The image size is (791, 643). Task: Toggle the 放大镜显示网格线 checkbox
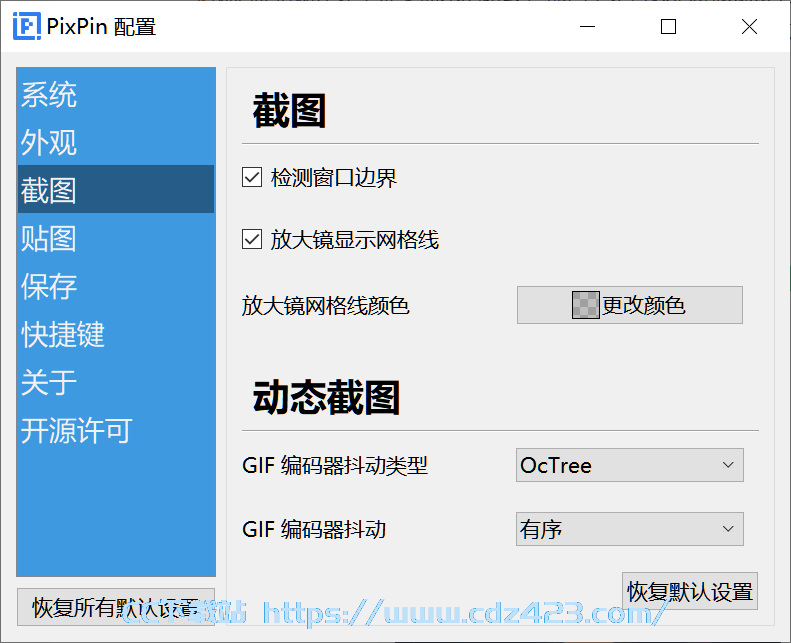click(252, 239)
